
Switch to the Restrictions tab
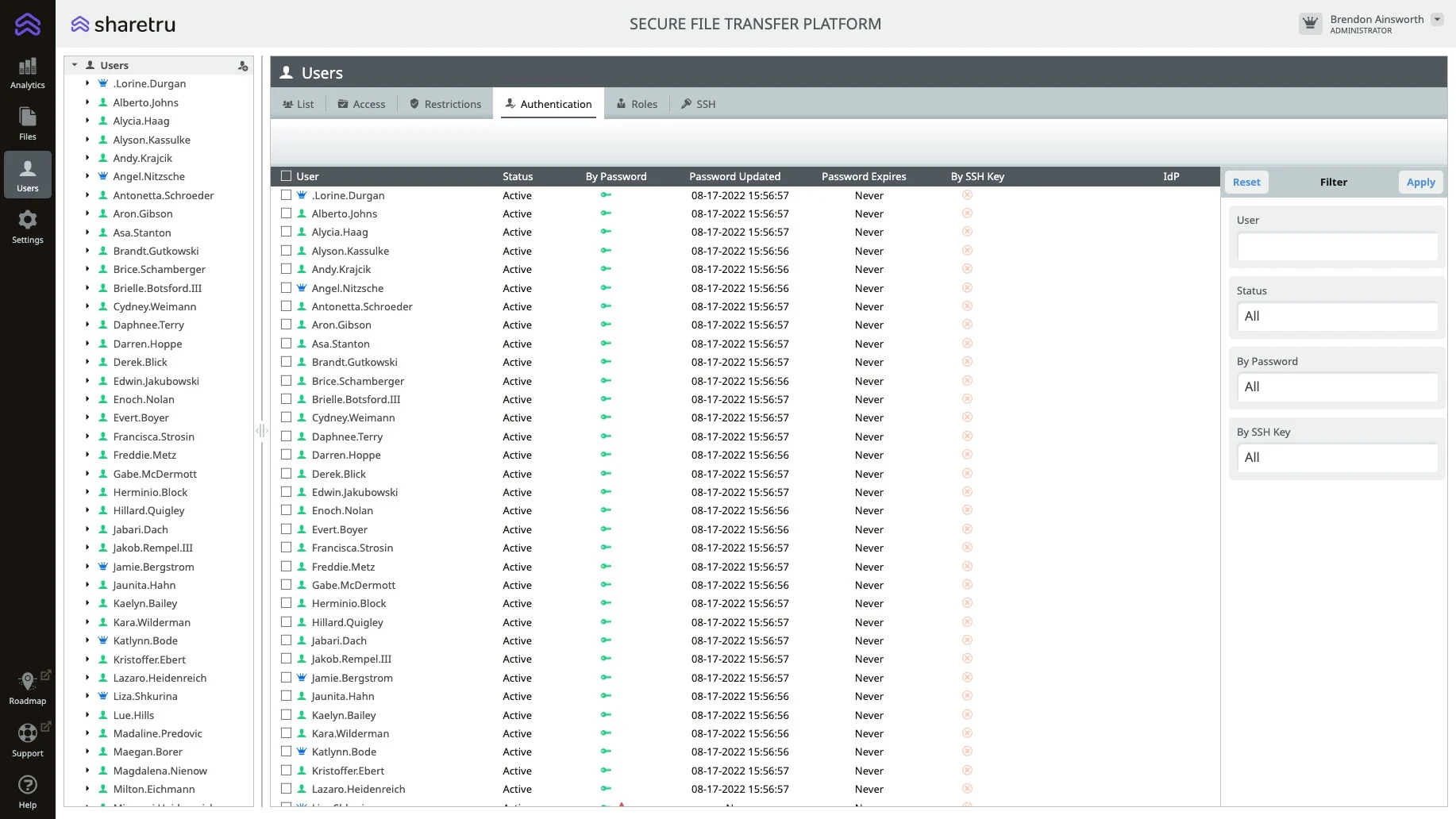pyautogui.click(x=445, y=104)
